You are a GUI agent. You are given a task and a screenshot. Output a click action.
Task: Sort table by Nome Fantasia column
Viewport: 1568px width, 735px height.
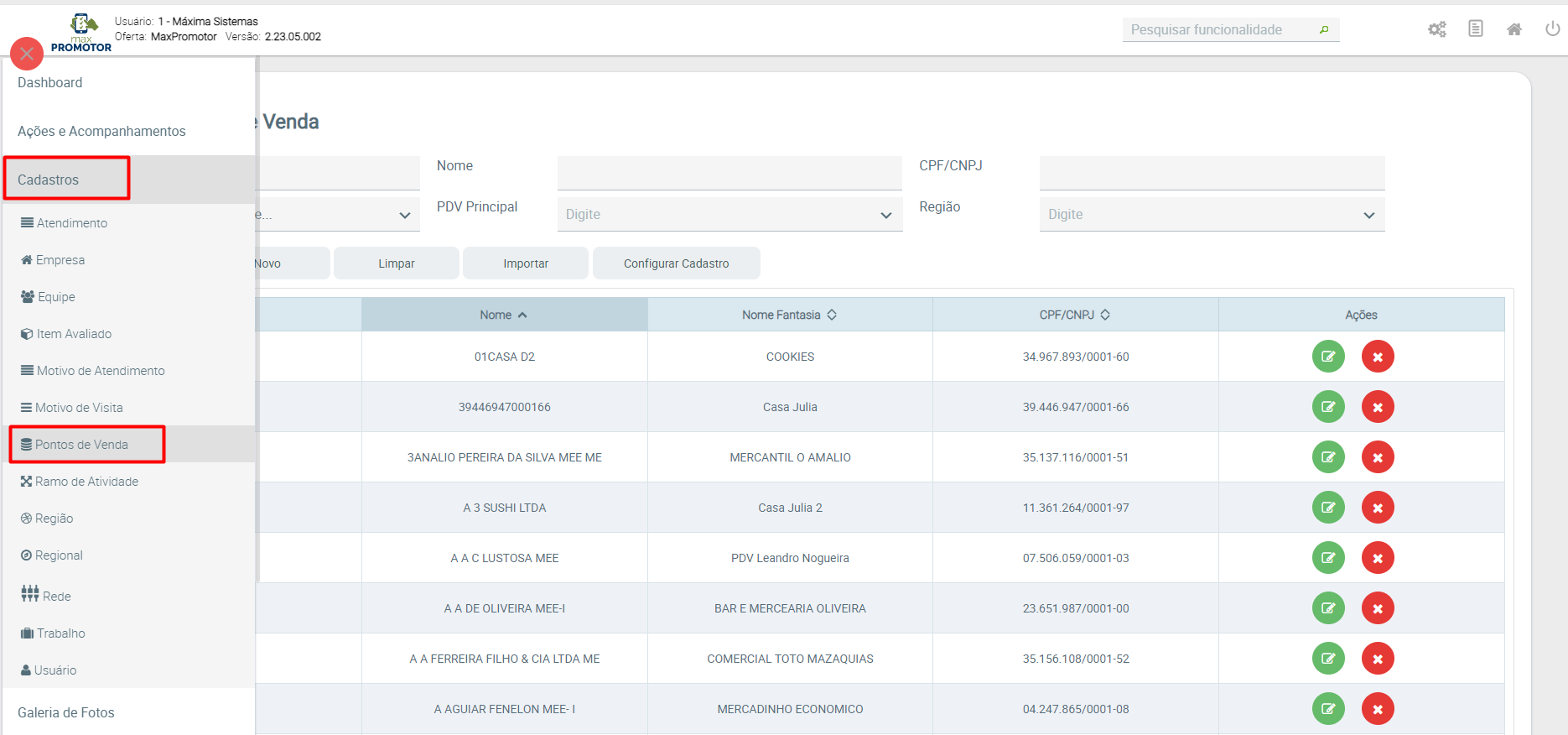[x=789, y=315]
